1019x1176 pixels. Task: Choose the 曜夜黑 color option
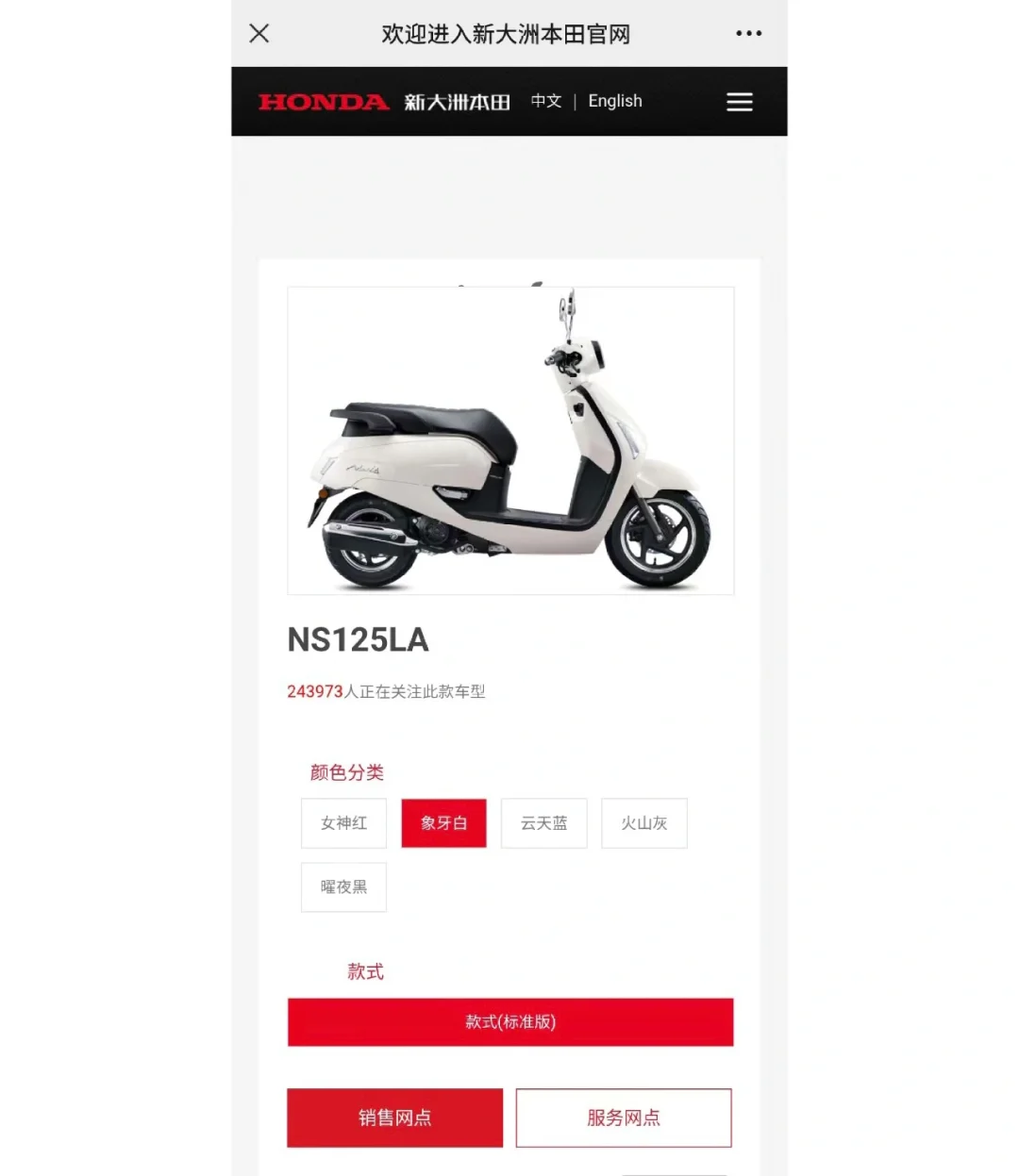[343, 887]
